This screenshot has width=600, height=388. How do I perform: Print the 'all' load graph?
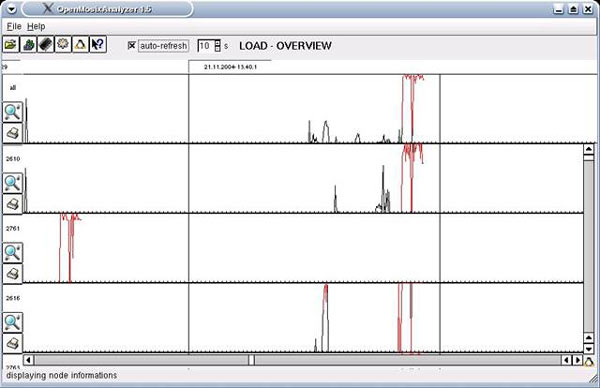[x=12, y=133]
